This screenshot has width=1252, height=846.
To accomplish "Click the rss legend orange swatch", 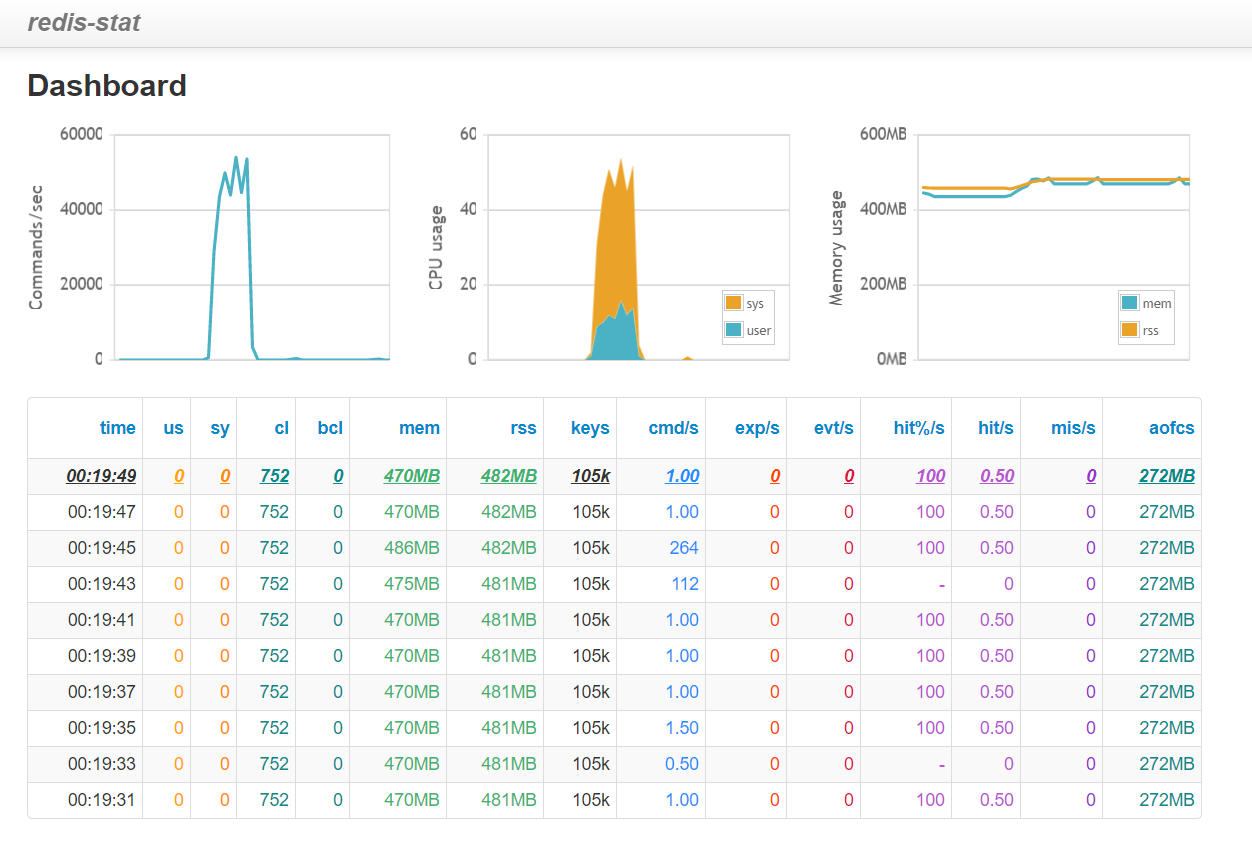I will (x=1130, y=329).
